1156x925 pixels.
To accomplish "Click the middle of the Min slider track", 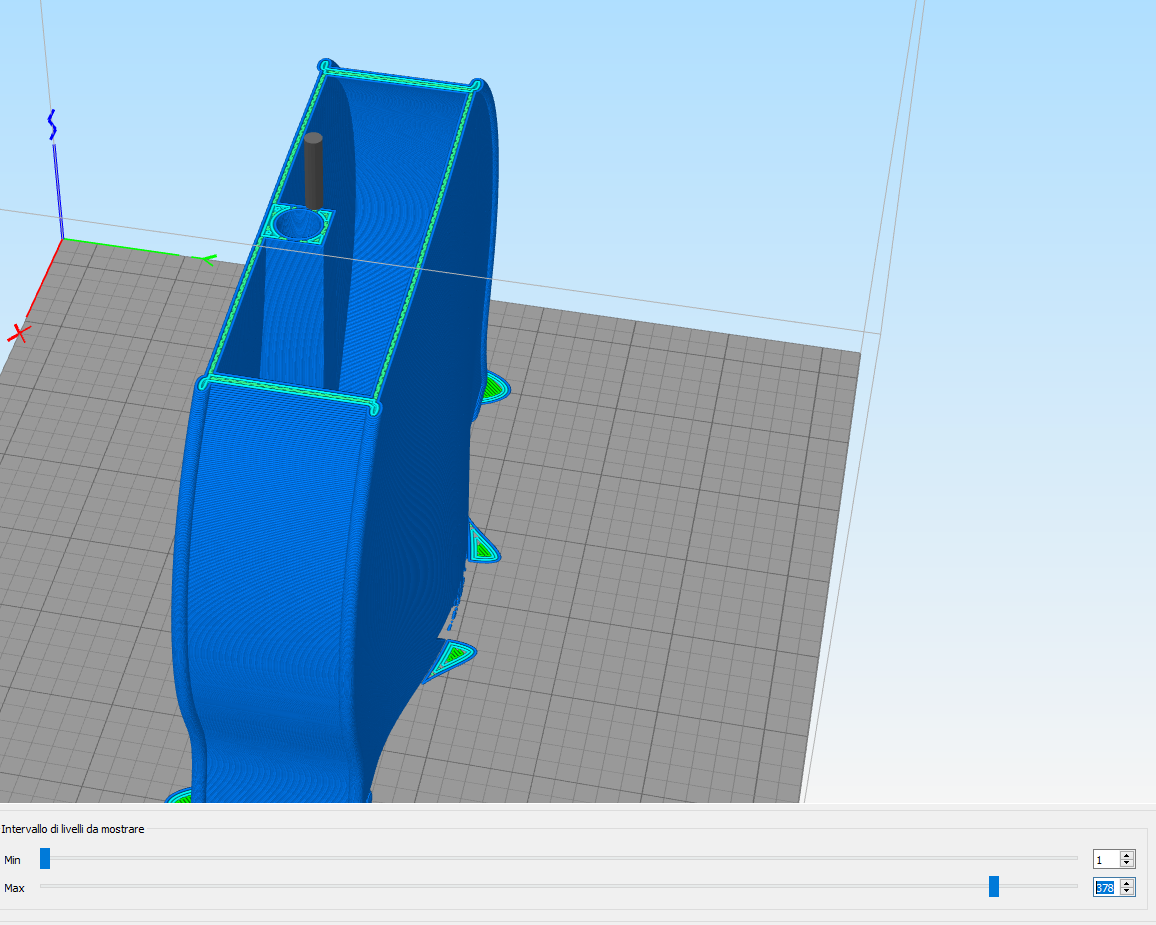I will coord(560,858).
